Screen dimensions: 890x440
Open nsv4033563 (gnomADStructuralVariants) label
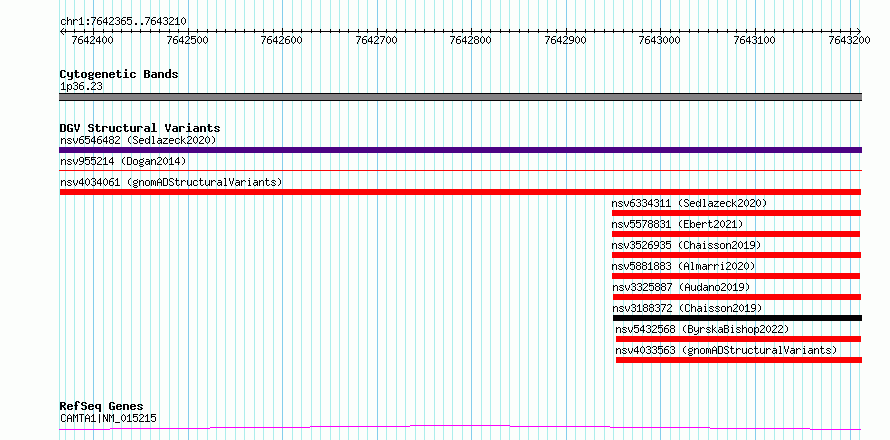point(727,350)
